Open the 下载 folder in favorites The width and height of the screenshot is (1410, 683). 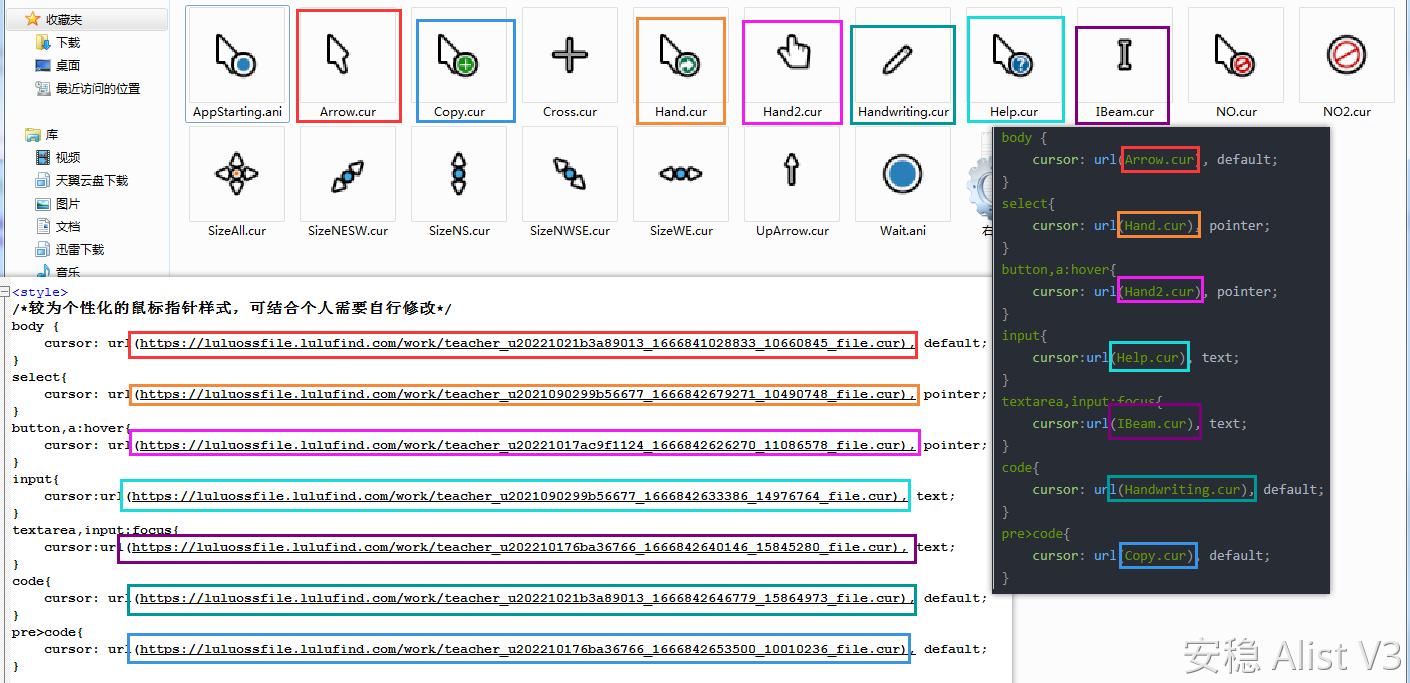[x=67, y=43]
